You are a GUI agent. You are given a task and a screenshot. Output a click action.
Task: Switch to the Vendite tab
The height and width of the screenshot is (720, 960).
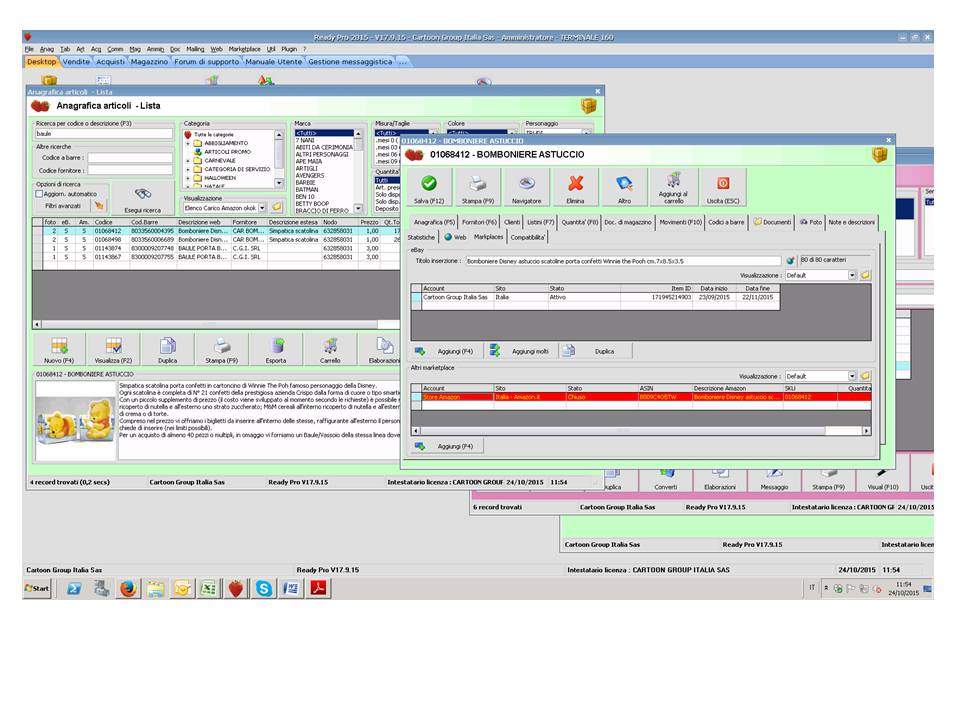click(76, 61)
